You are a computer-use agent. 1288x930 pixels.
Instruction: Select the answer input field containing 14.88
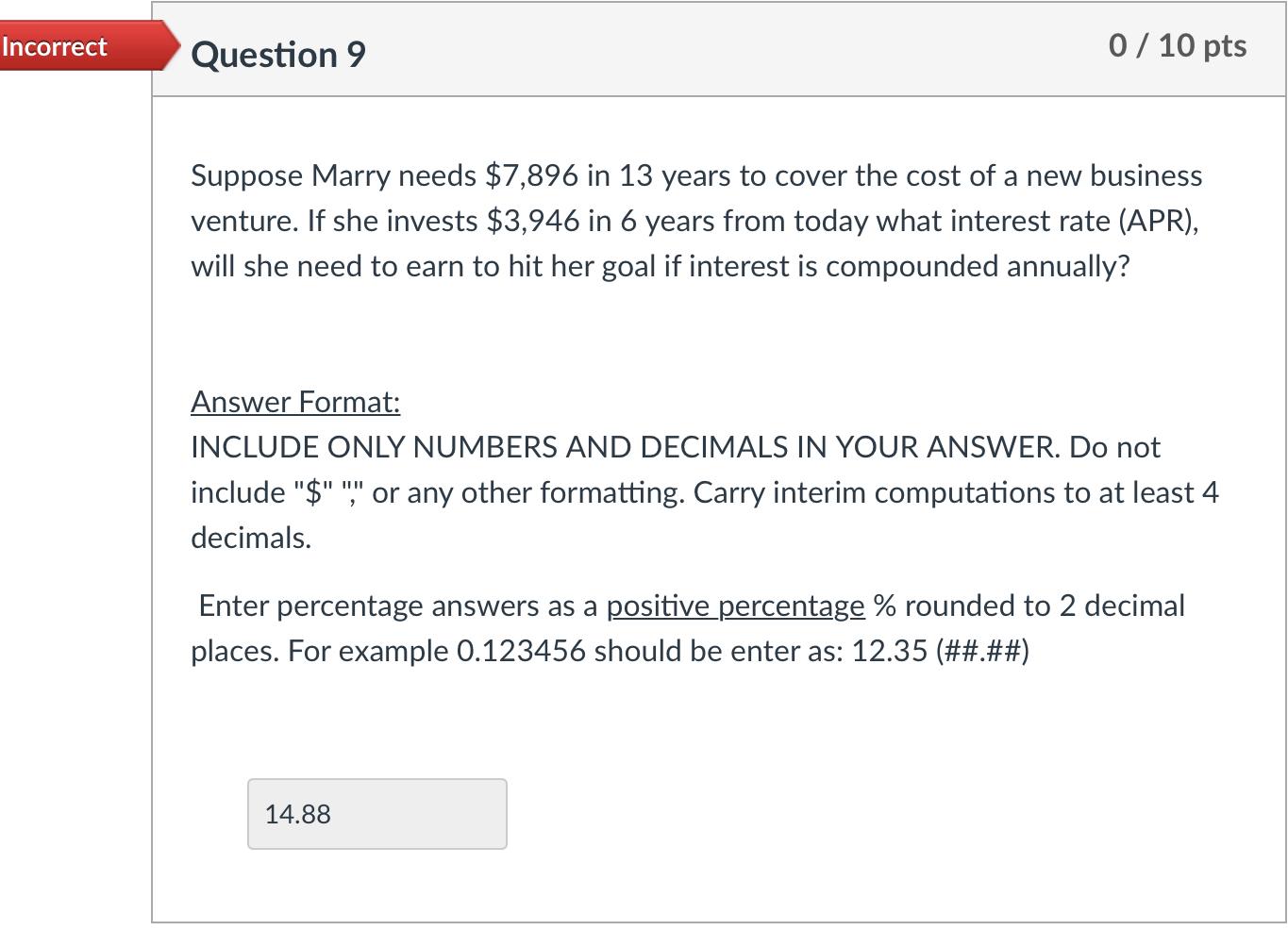(376, 813)
